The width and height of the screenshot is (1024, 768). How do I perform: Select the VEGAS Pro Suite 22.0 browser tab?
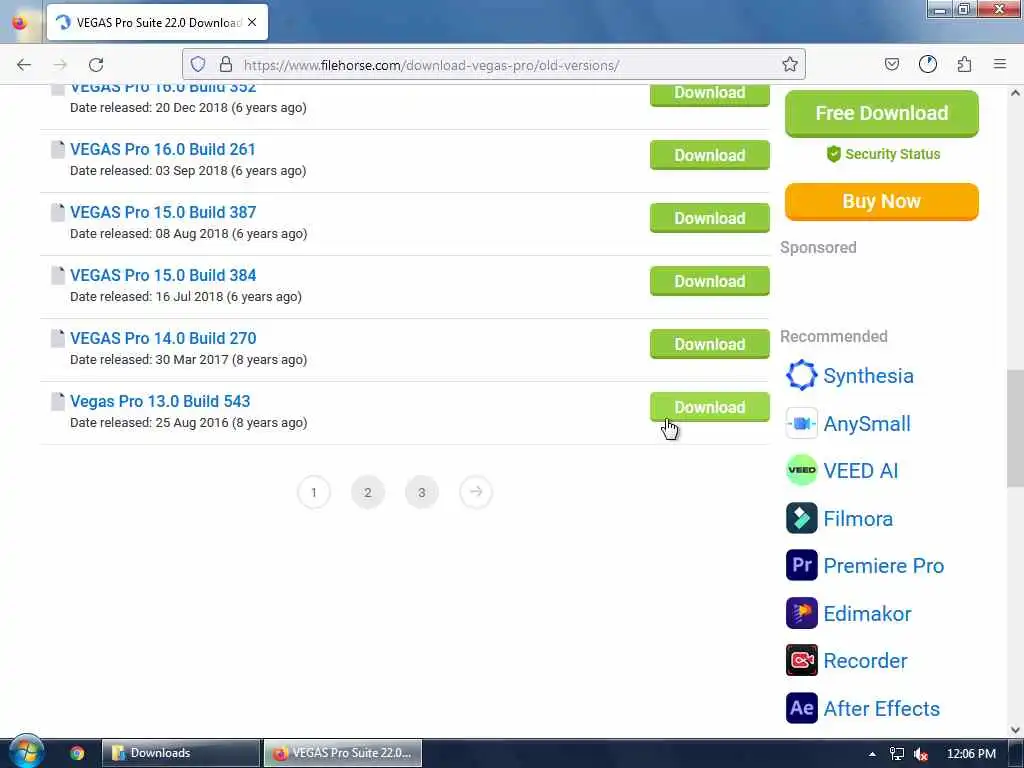coord(157,22)
